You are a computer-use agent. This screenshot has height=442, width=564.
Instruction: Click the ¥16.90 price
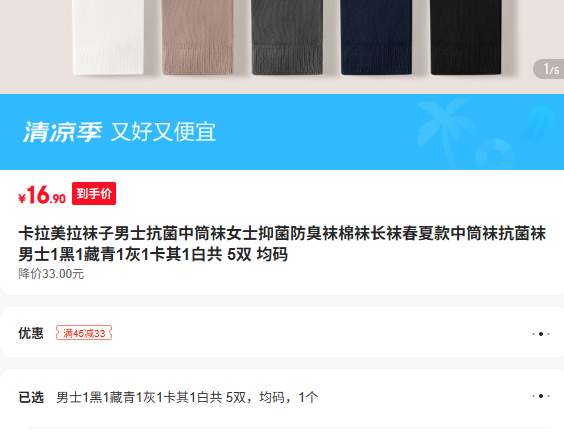pos(42,195)
